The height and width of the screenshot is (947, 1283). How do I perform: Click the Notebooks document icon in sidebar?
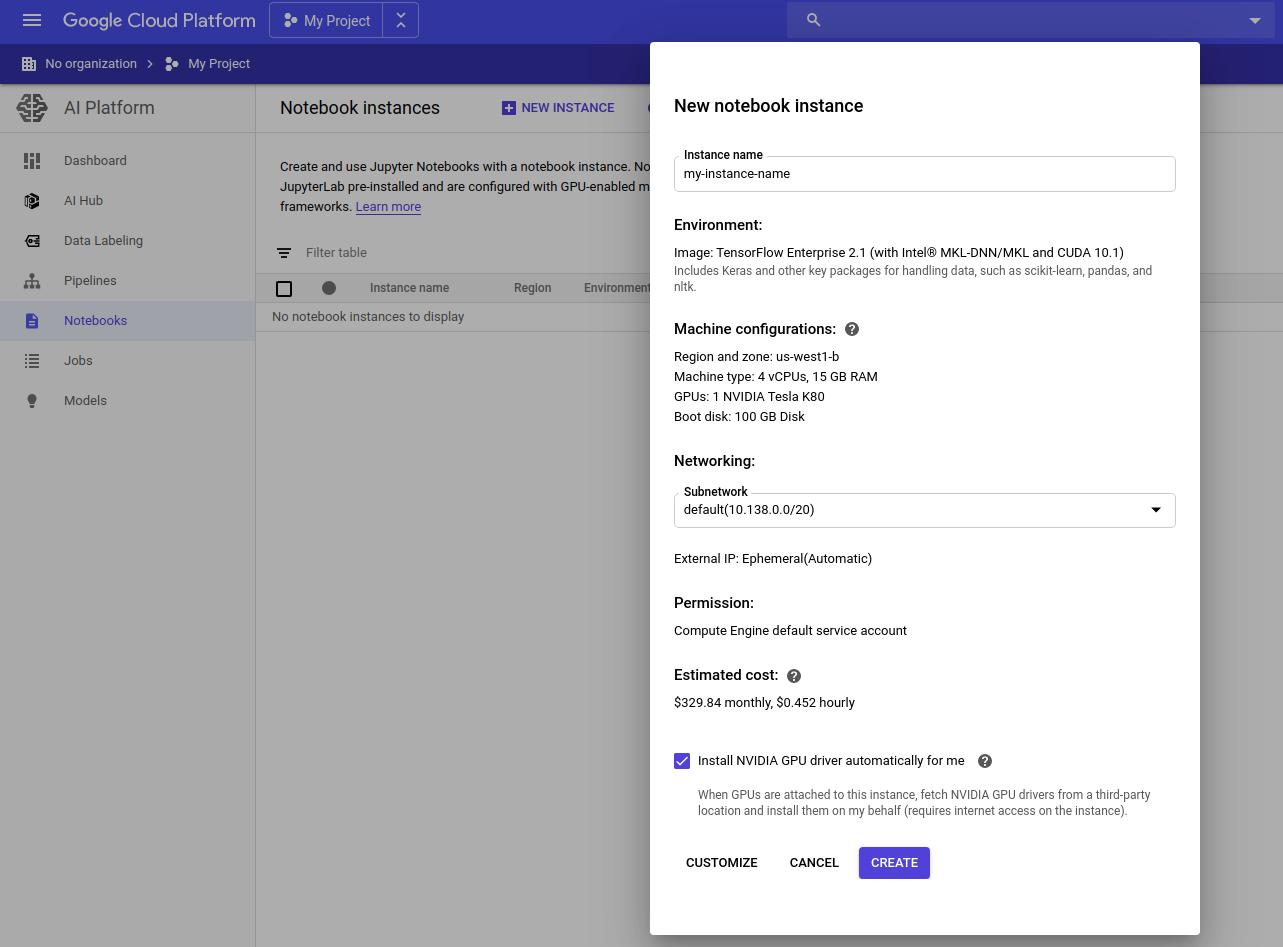tap(32, 321)
